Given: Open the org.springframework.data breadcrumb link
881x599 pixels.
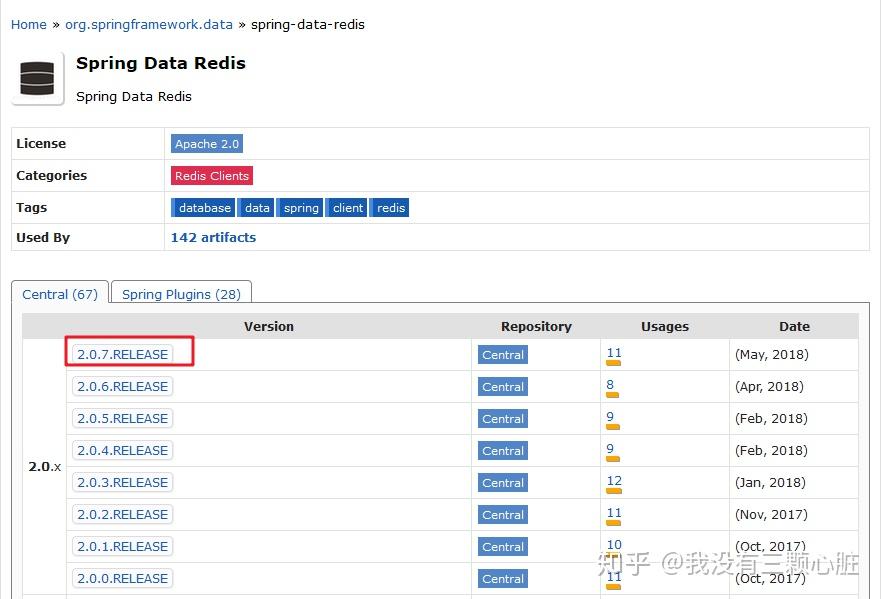Looking at the screenshot, I should point(148,24).
